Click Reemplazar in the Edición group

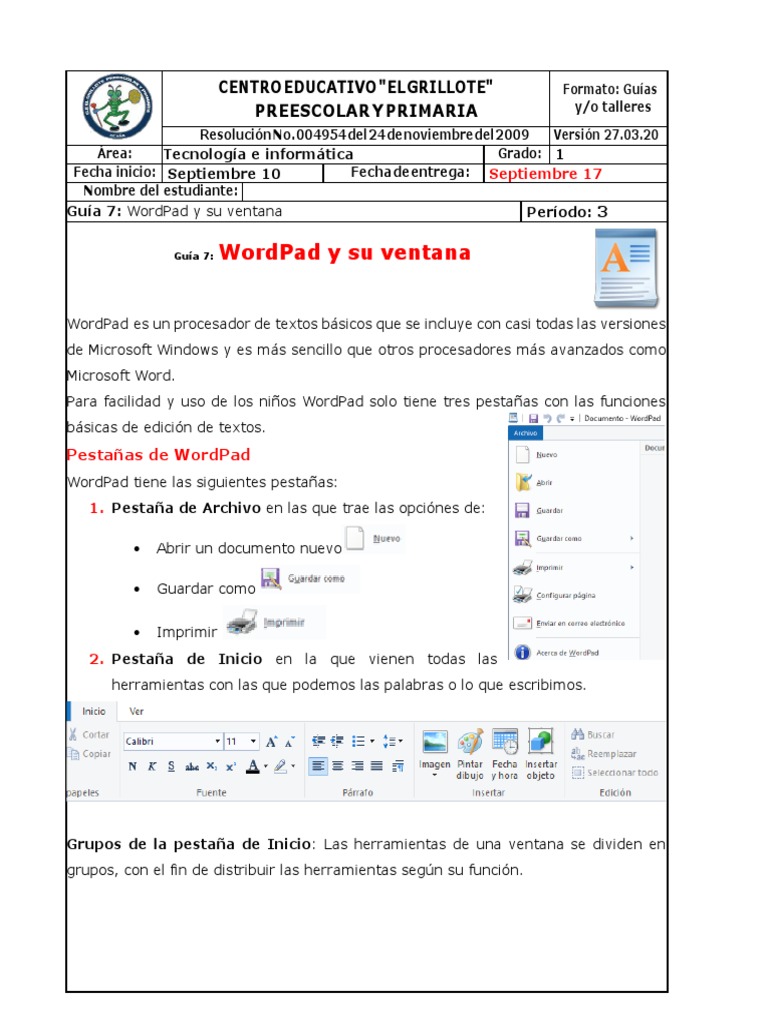point(603,754)
